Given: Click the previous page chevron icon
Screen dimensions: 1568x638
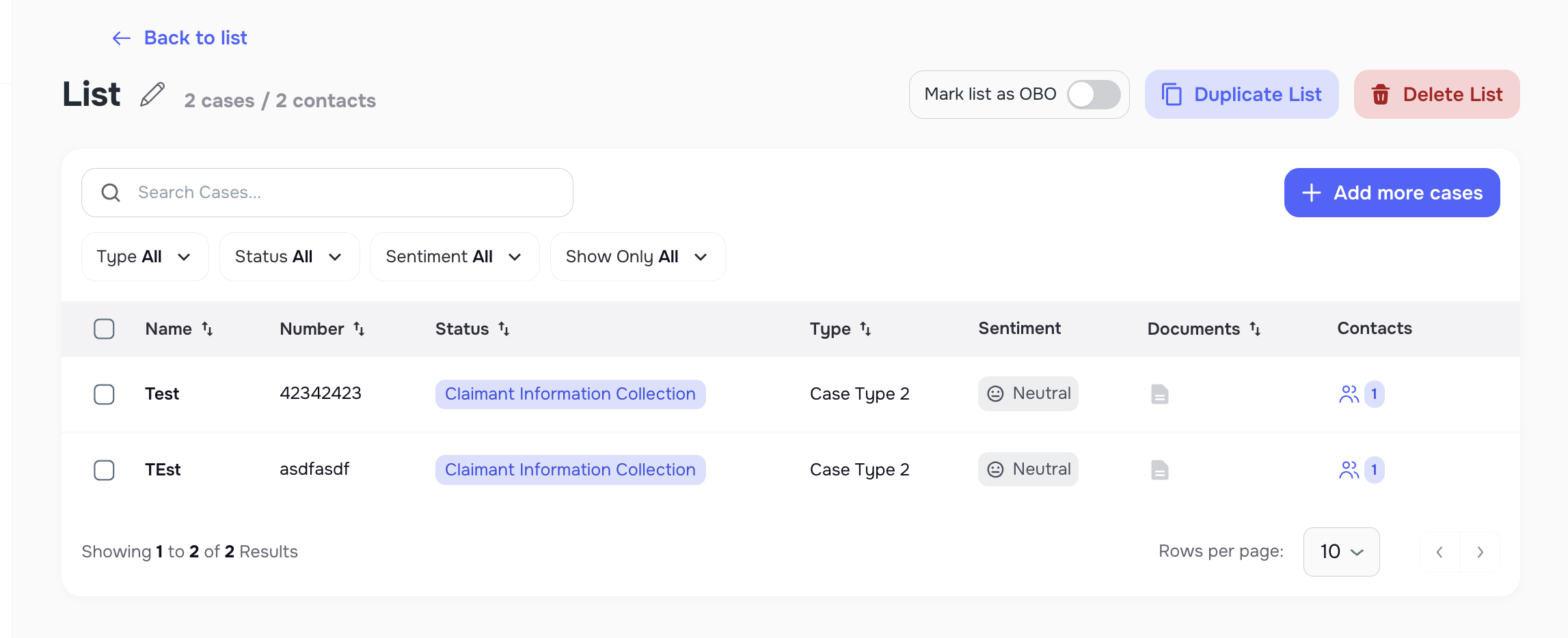Looking at the screenshot, I should pyautogui.click(x=1439, y=551).
